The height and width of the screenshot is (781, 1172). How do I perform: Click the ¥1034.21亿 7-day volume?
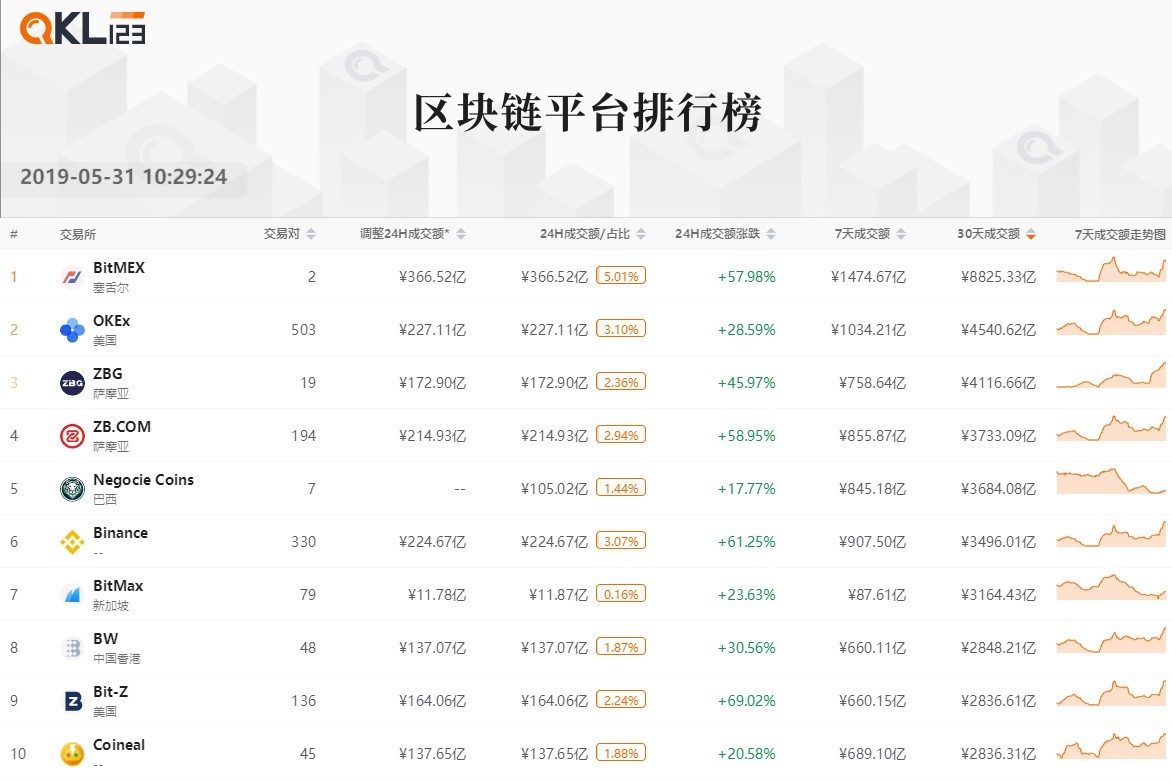[869, 330]
